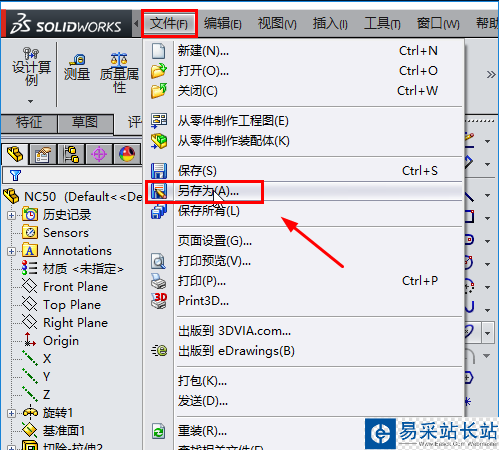Select Right Plane in the tree
This screenshot has width=499, height=450.
click(75, 323)
